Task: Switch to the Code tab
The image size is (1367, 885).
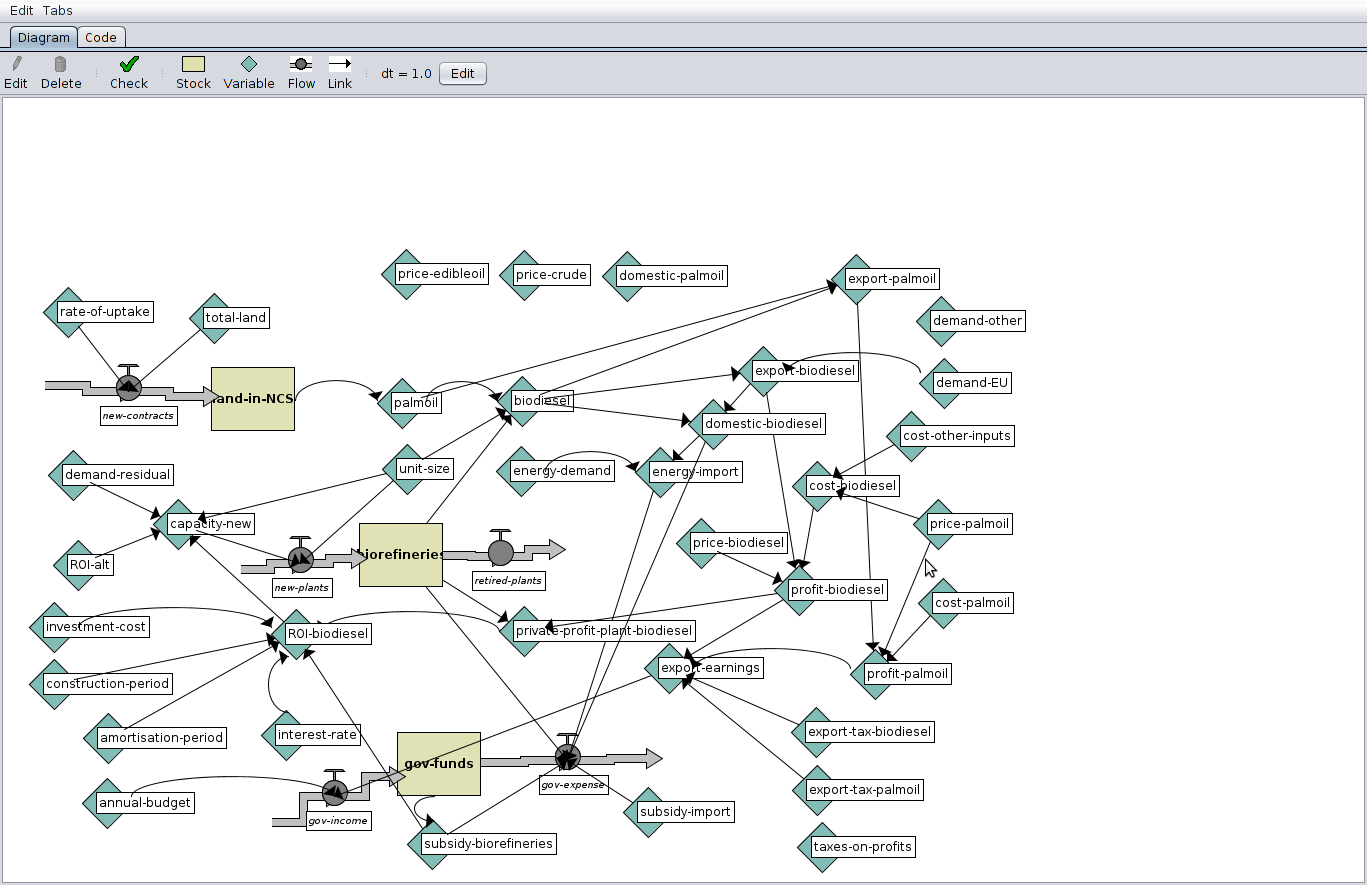Action: (100, 36)
